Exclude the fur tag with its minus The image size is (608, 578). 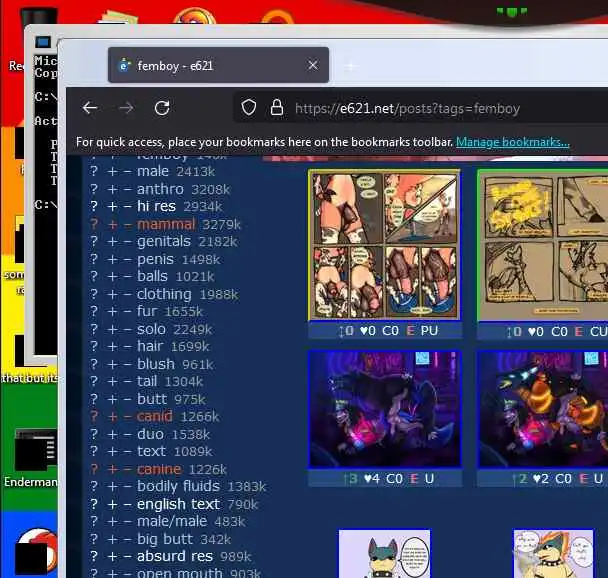coord(128,312)
